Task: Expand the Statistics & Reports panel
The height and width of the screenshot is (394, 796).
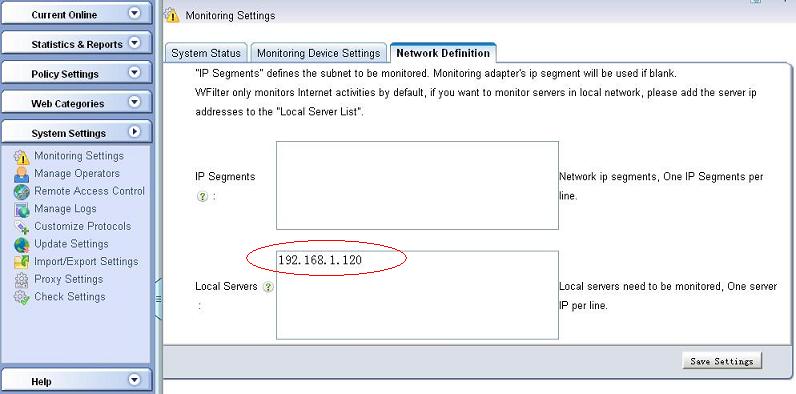Action: [x=134, y=43]
